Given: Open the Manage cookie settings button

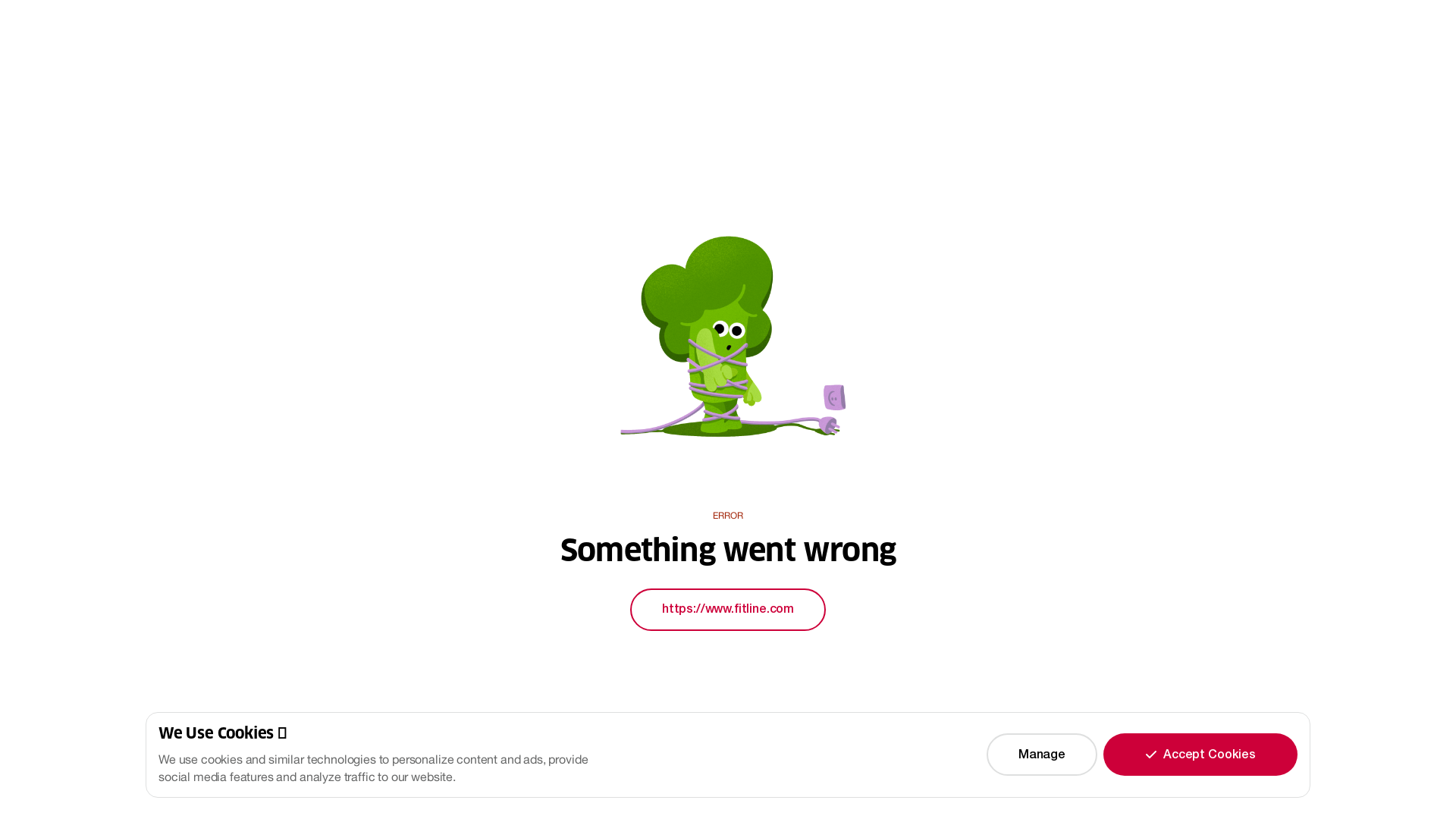Looking at the screenshot, I should pos(1041,755).
